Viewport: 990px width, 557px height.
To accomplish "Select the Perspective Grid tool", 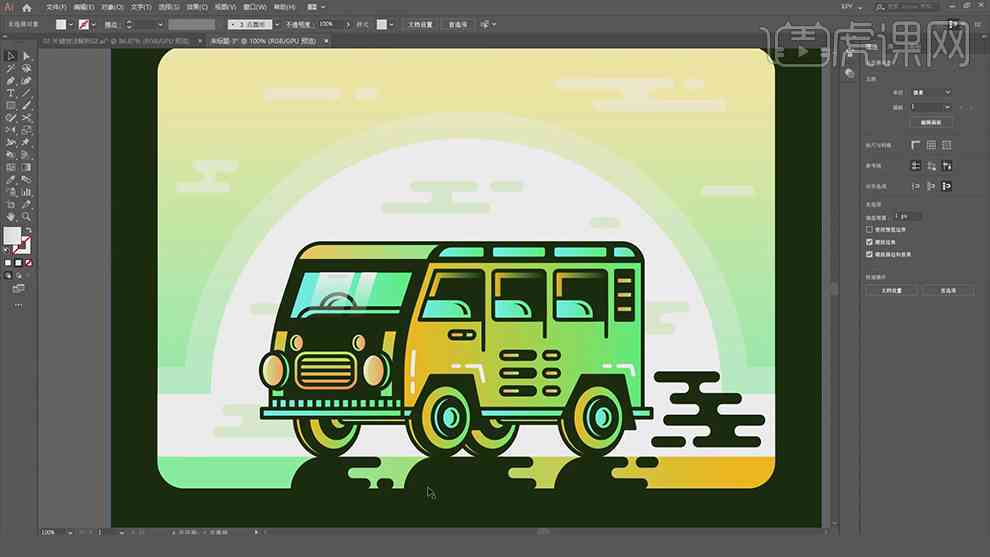I will (27, 155).
